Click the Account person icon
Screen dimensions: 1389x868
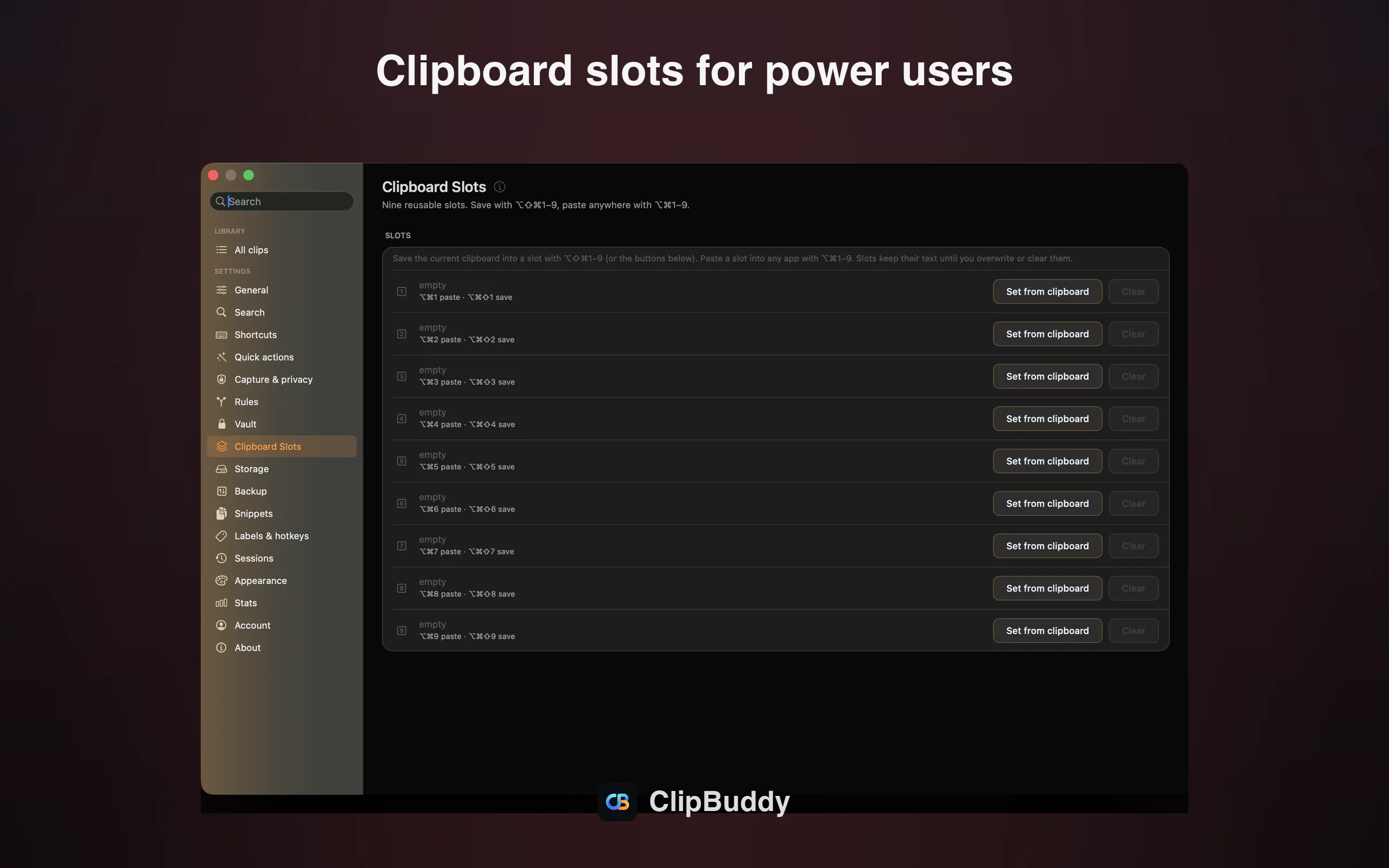[221, 625]
